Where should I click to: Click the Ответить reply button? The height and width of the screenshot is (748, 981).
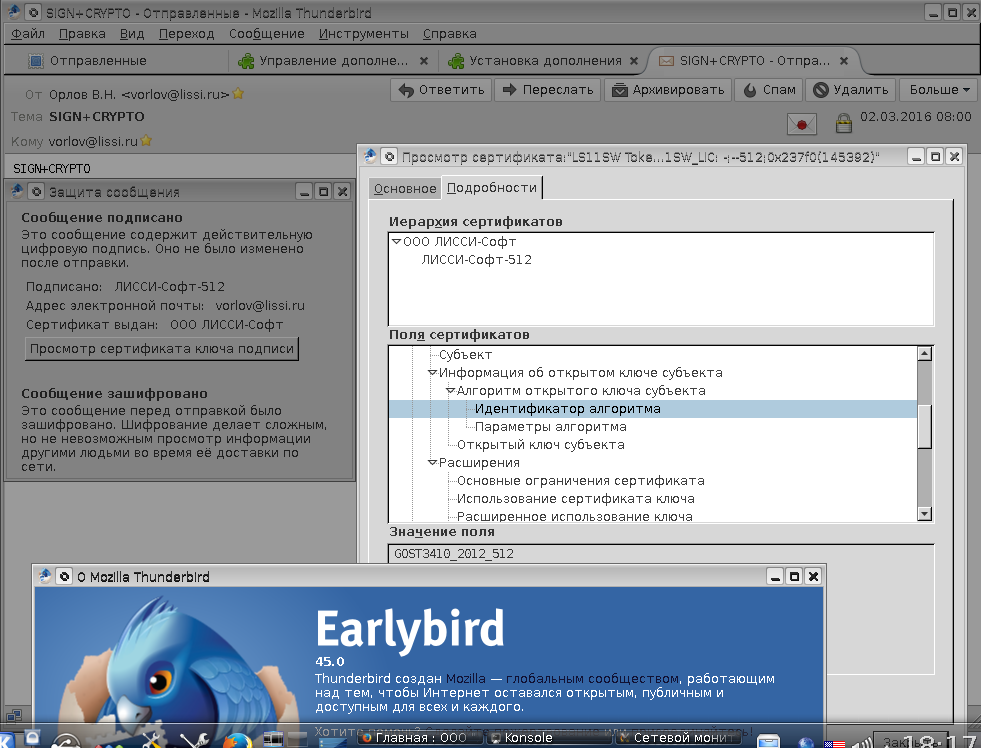(x=441, y=90)
